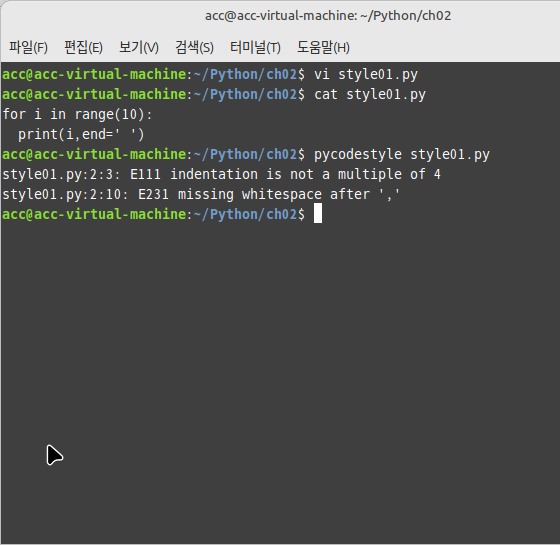This screenshot has height=545, width=560.
Task: Open the 보기(V) menu
Action: (x=139, y=47)
